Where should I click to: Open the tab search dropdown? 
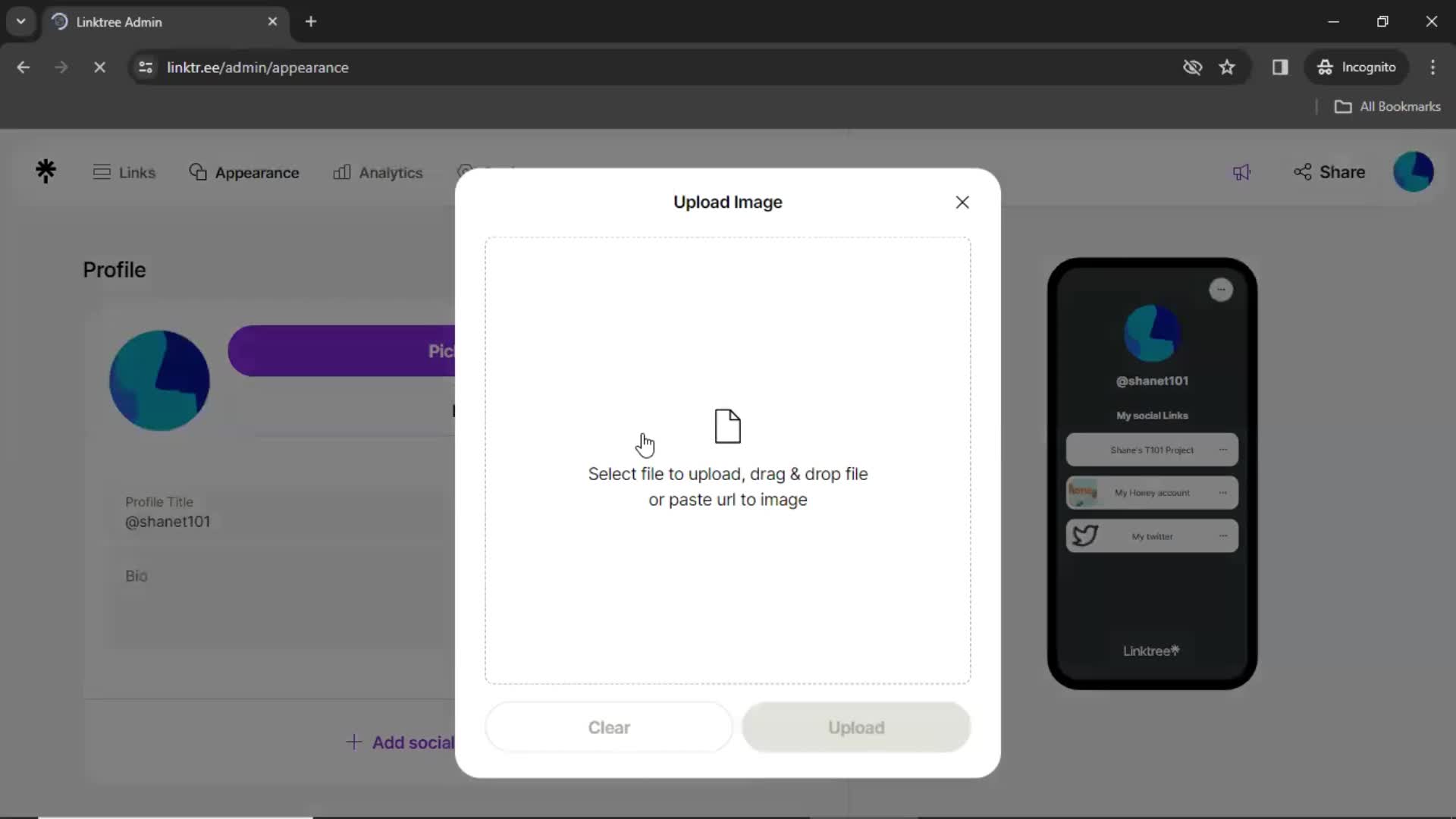tap(21, 22)
